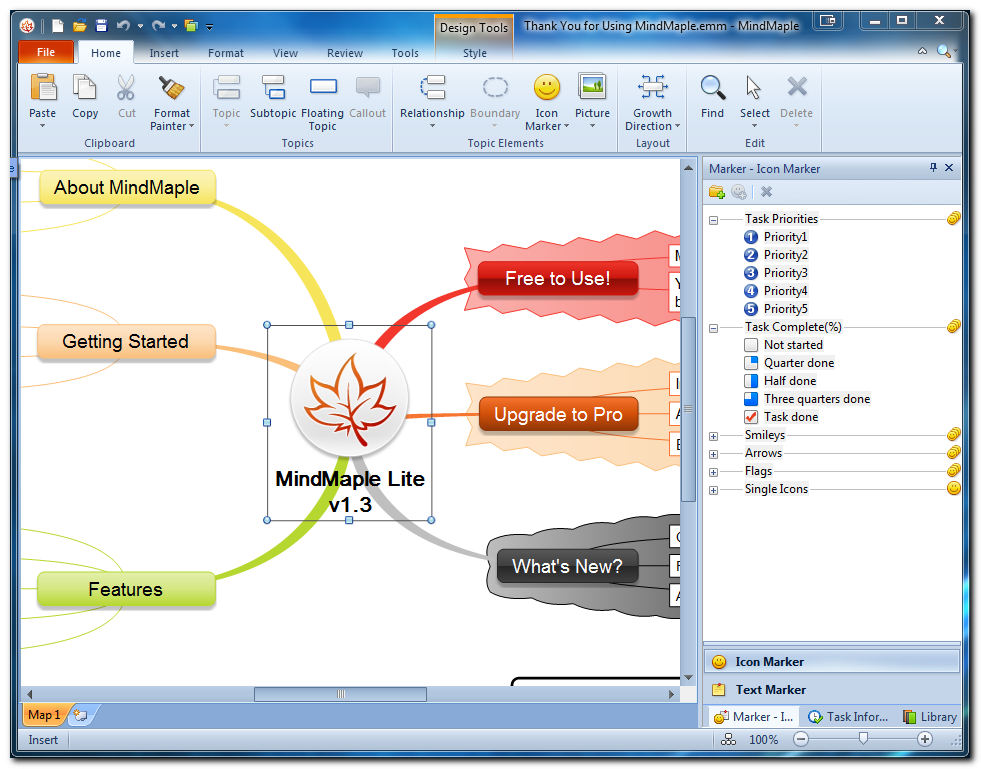Screen dimensions: 981x769
Task: Click the Picture insert icon
Action: 592,87
